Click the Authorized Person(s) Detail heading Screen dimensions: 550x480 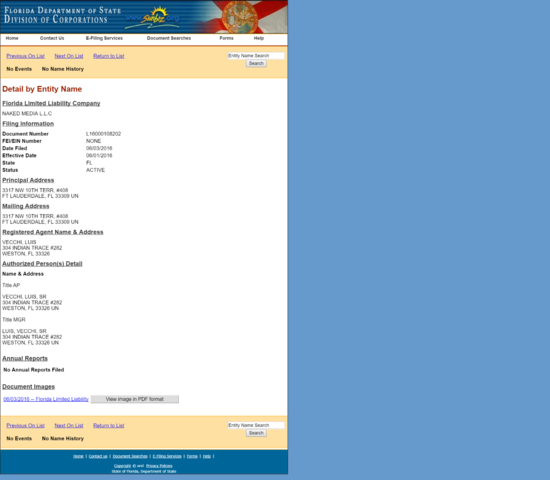42,264
